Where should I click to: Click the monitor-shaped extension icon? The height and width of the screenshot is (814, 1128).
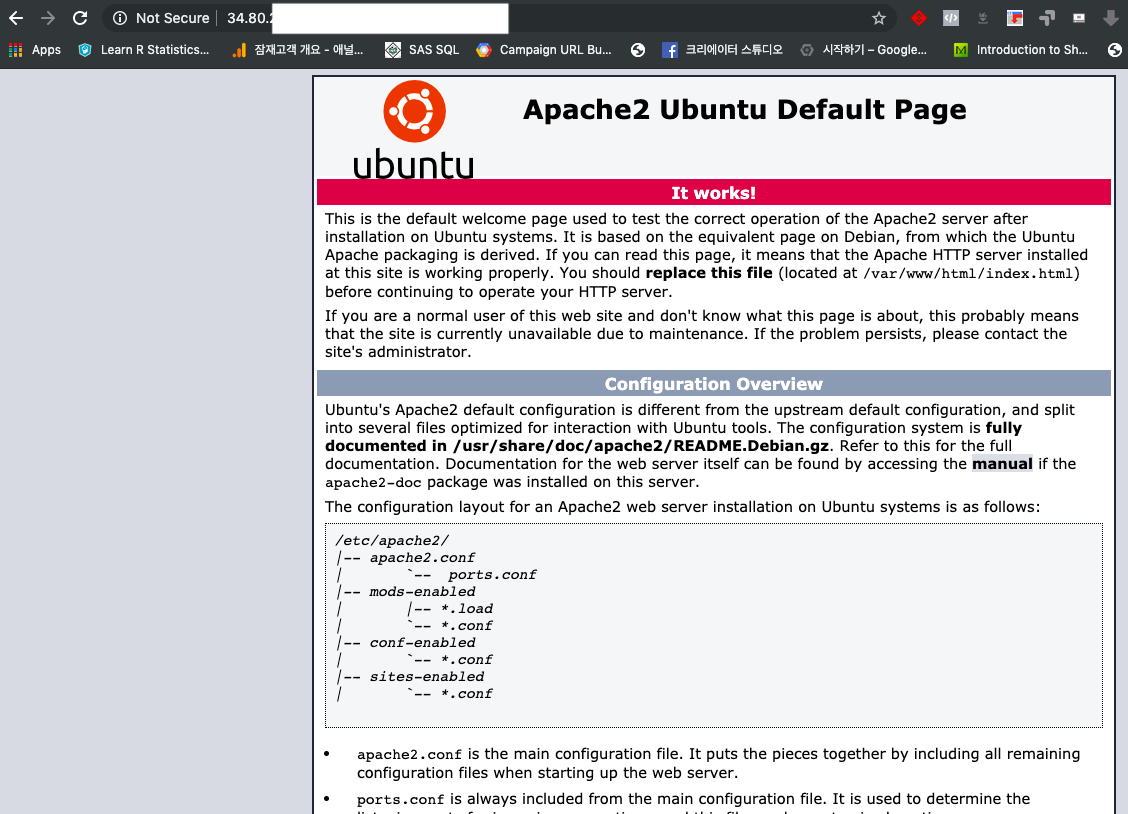click(x=1078, y=19)
